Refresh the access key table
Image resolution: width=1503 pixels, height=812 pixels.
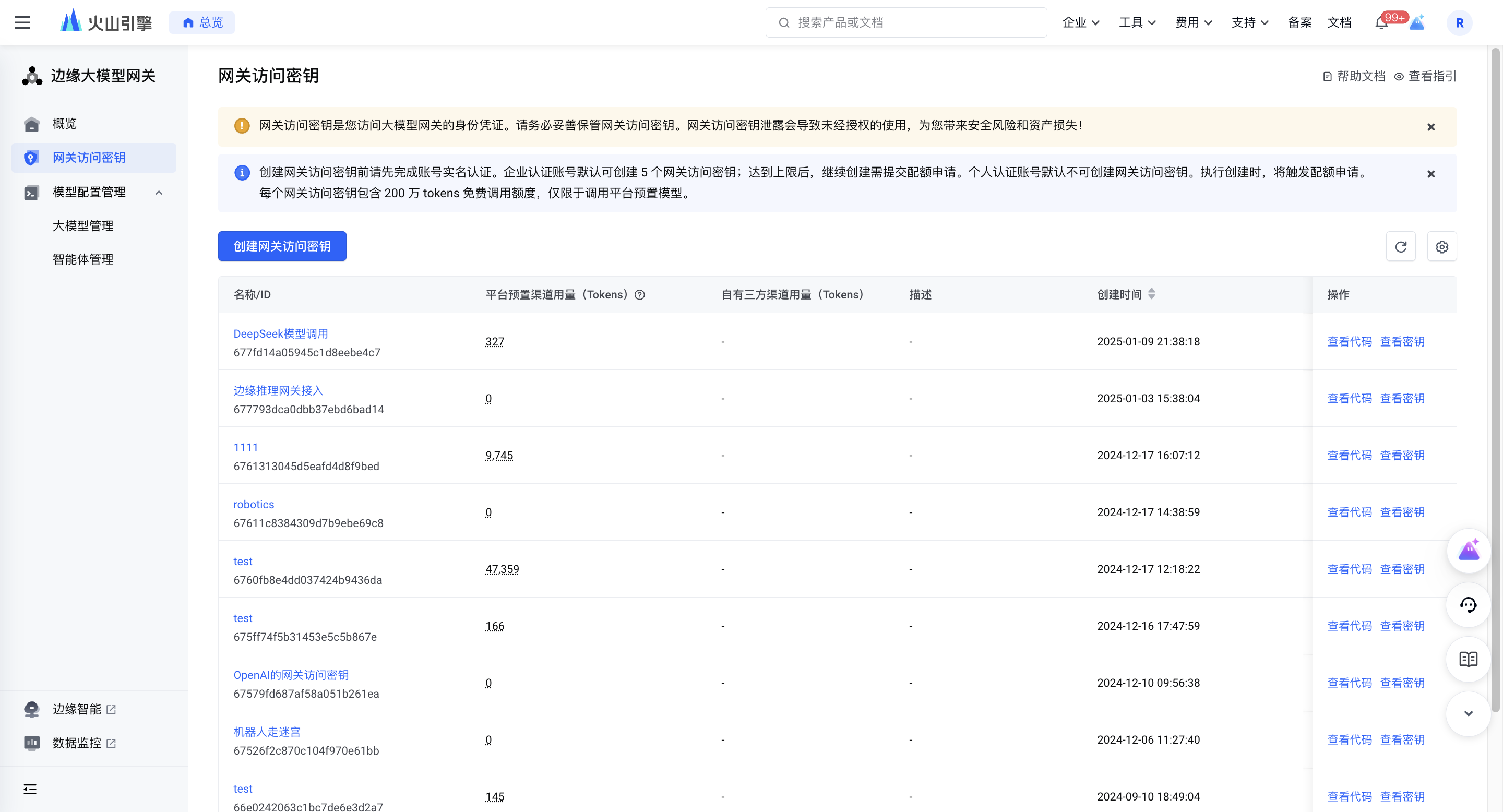coord(1400,247)
